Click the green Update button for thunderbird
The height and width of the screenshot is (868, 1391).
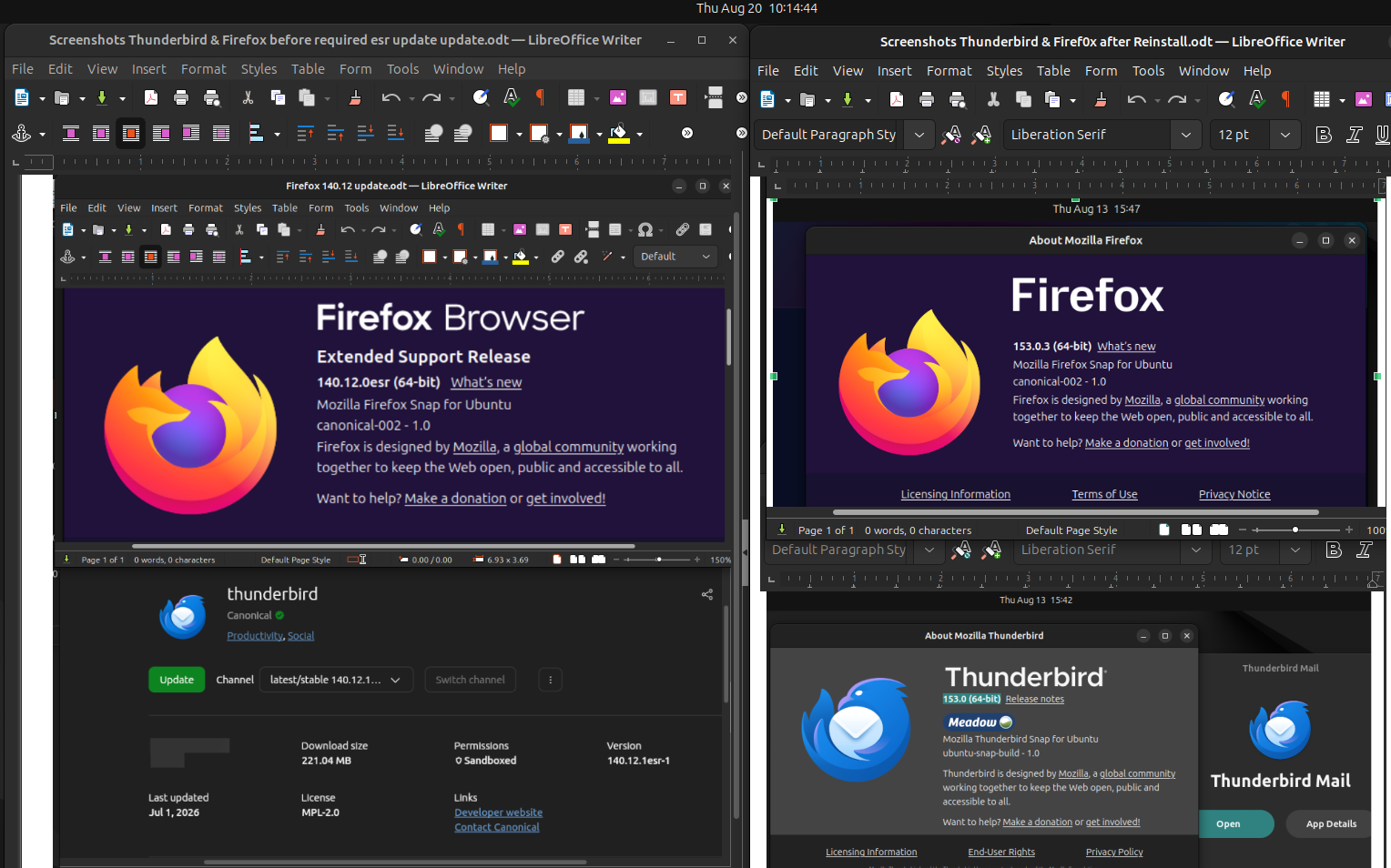pyautogui.click(x=177, y=680)
